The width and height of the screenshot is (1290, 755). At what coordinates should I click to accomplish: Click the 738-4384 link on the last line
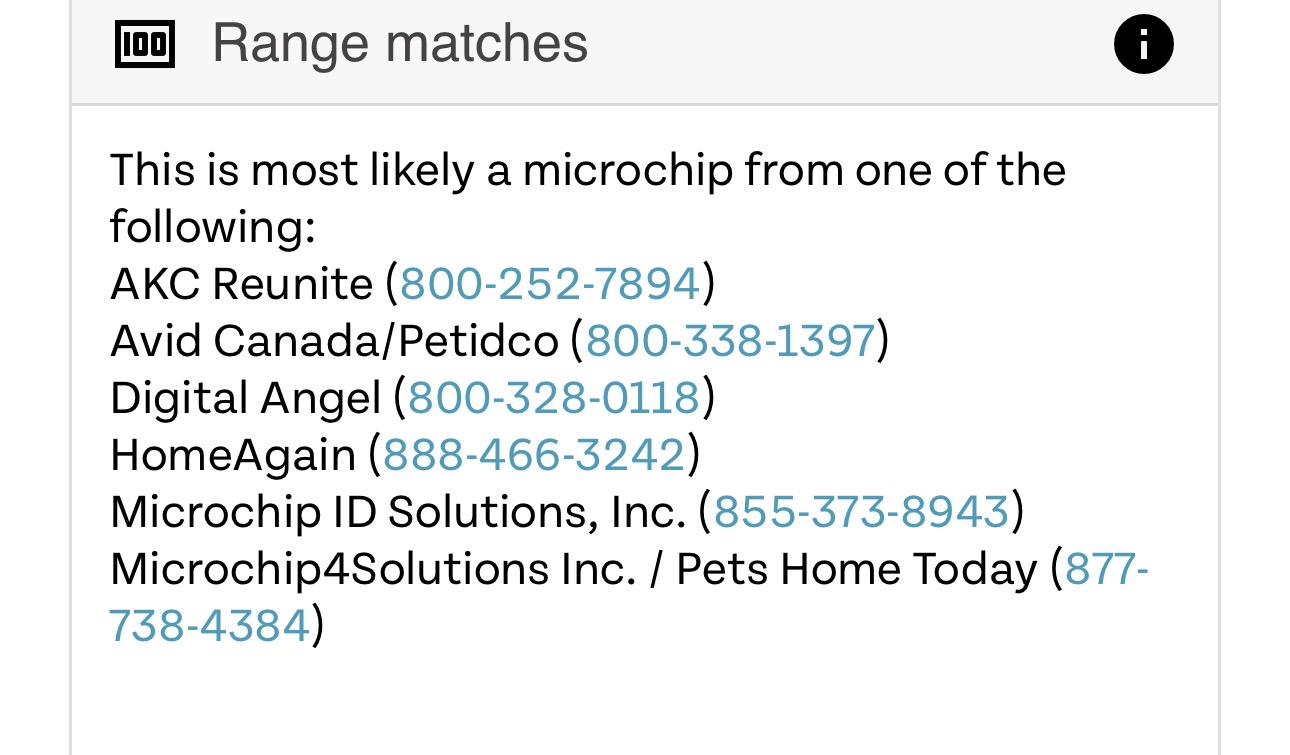pyautogui.click(x=209, y=626)
